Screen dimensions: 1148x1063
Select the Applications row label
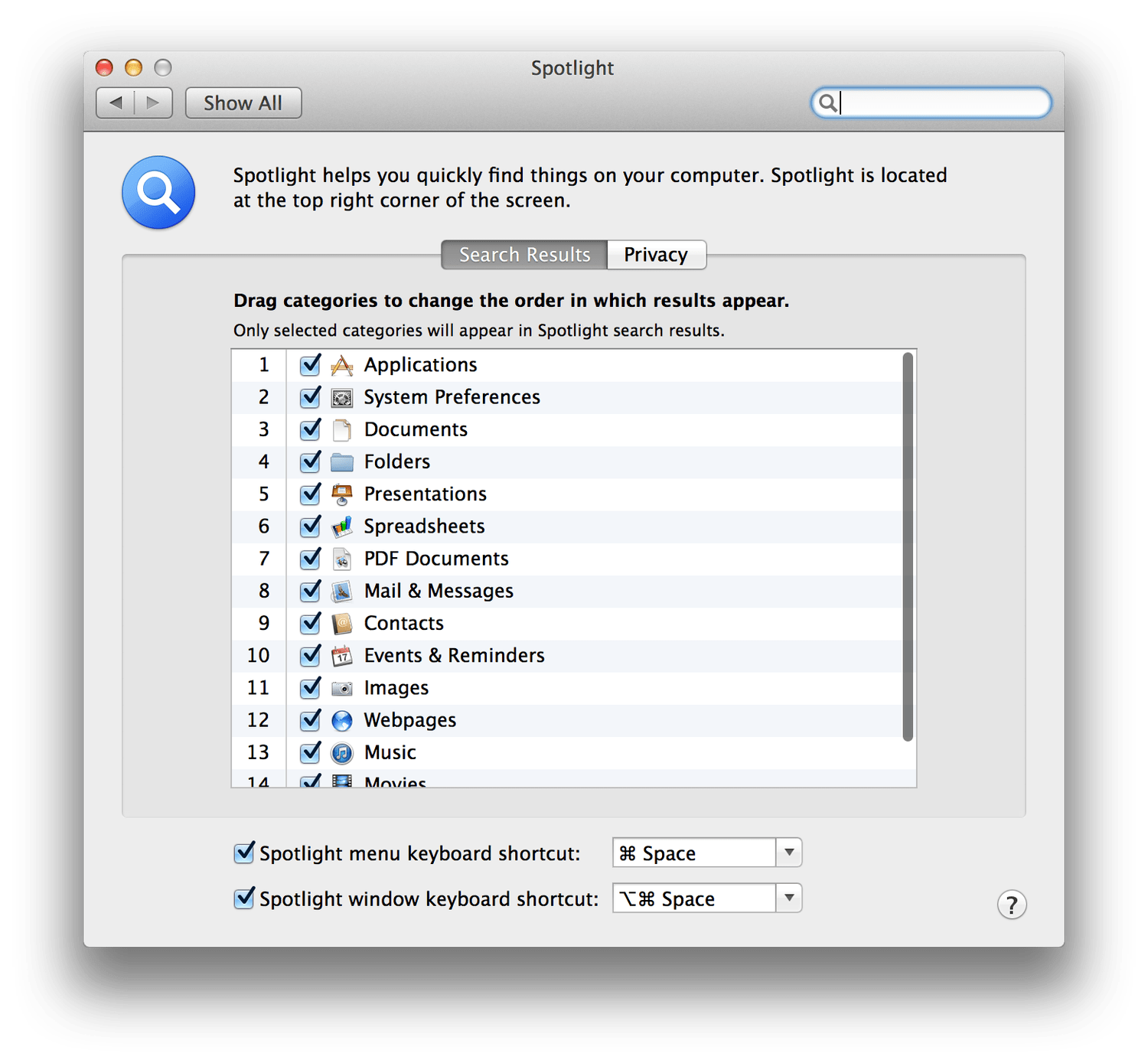coord(420,365)
